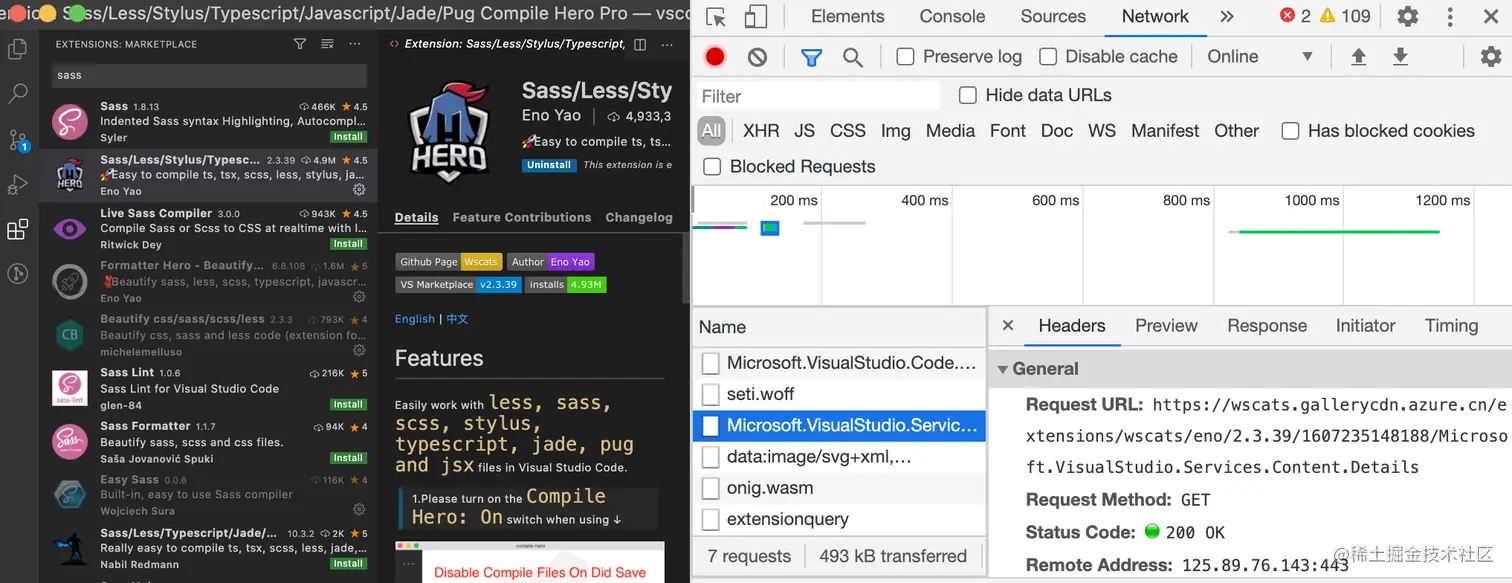Install the Sass extension by Syler
Screen dimensions: 1512x583
[348, 137]
